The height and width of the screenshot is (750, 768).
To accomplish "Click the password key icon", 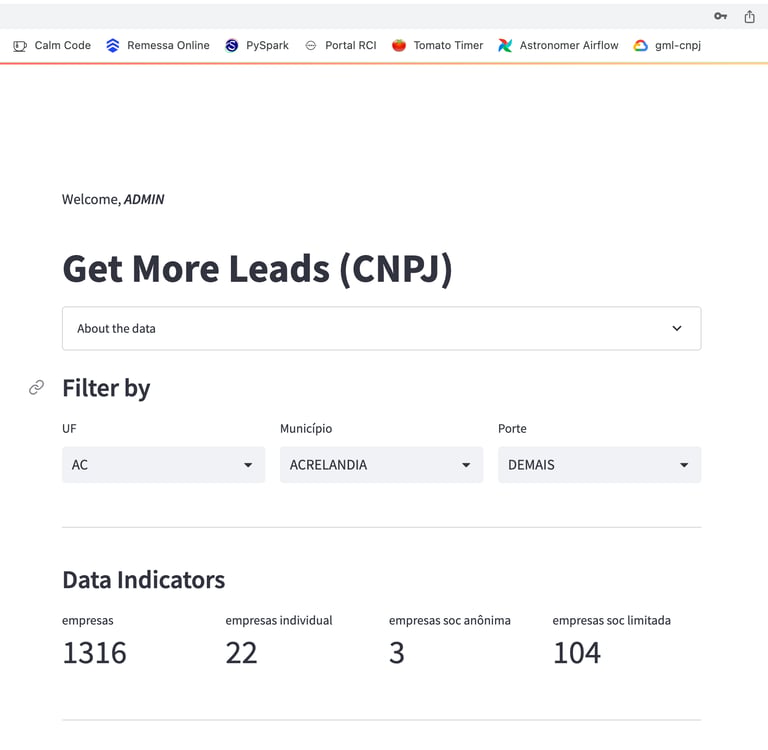I will pyautogui.click(x=720, y=16).
